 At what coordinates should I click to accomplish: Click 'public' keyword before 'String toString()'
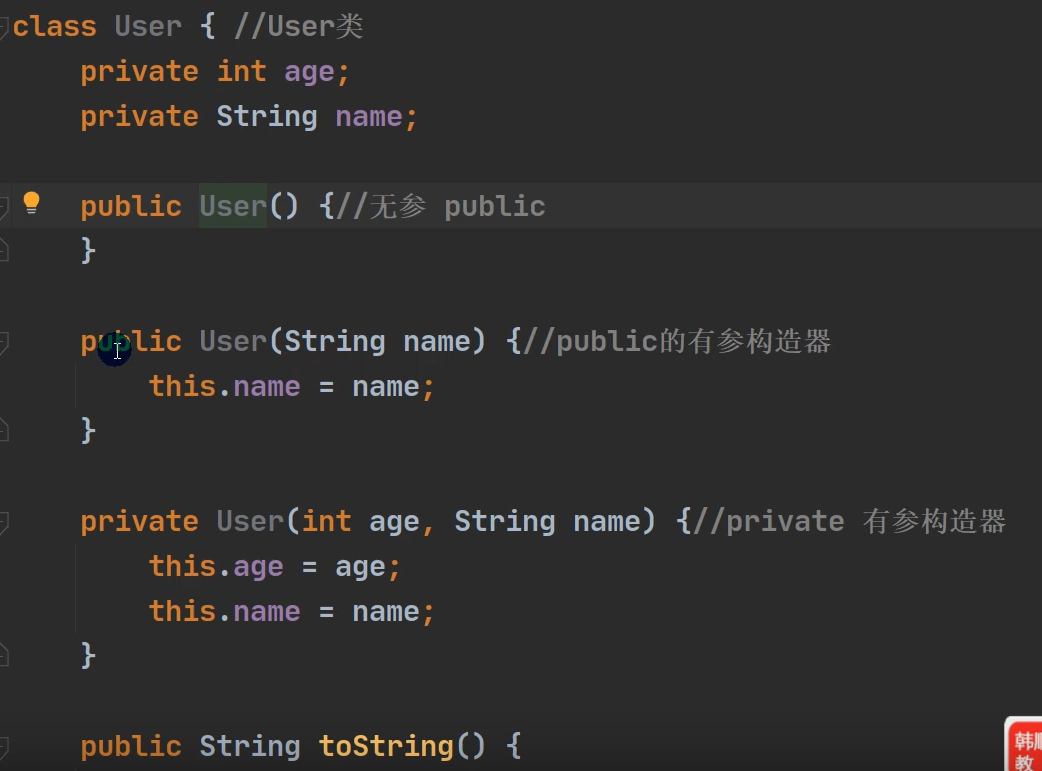click(x=131, y=746)
